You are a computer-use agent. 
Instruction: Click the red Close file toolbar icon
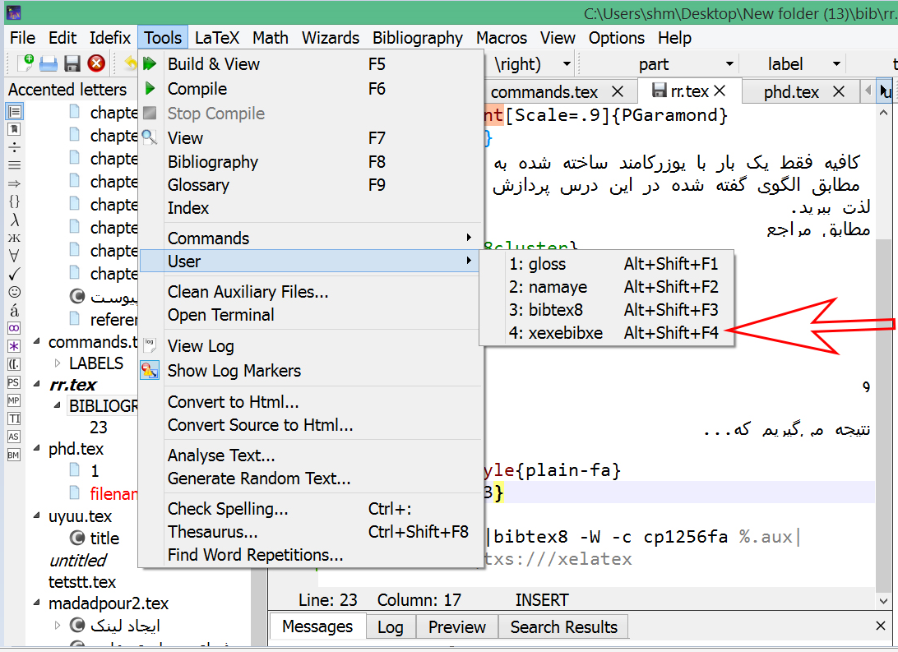click(x=96, y=64)
